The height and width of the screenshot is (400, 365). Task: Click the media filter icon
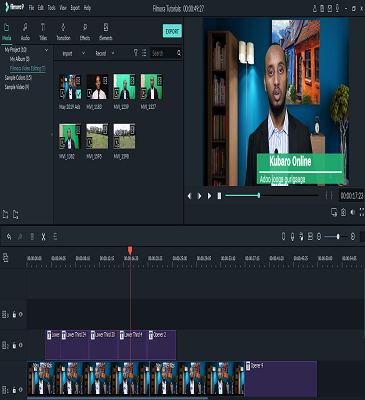(x=136, y=53)
